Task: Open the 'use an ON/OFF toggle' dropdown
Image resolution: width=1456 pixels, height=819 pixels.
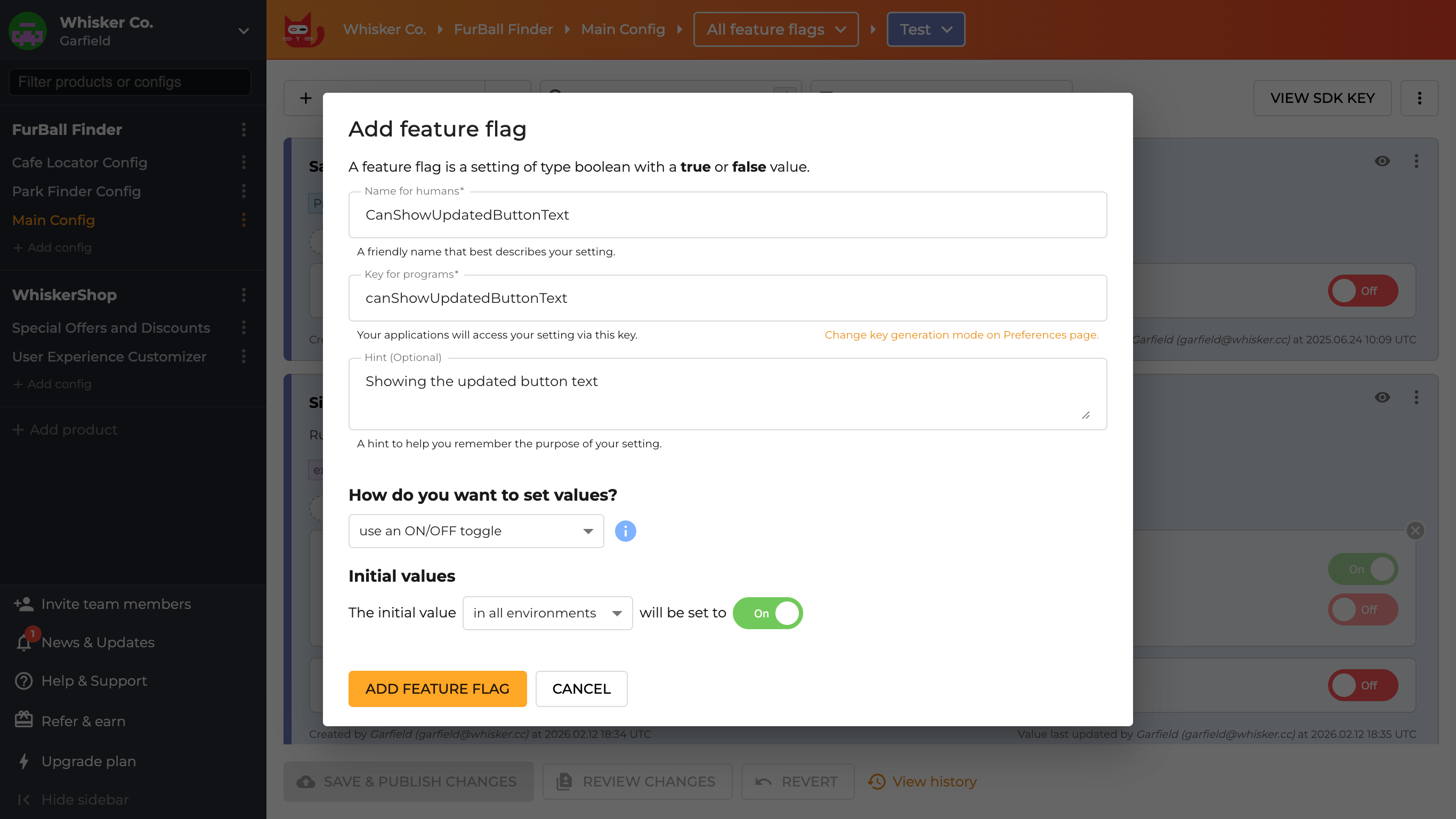Action: (x=475, y=531)
